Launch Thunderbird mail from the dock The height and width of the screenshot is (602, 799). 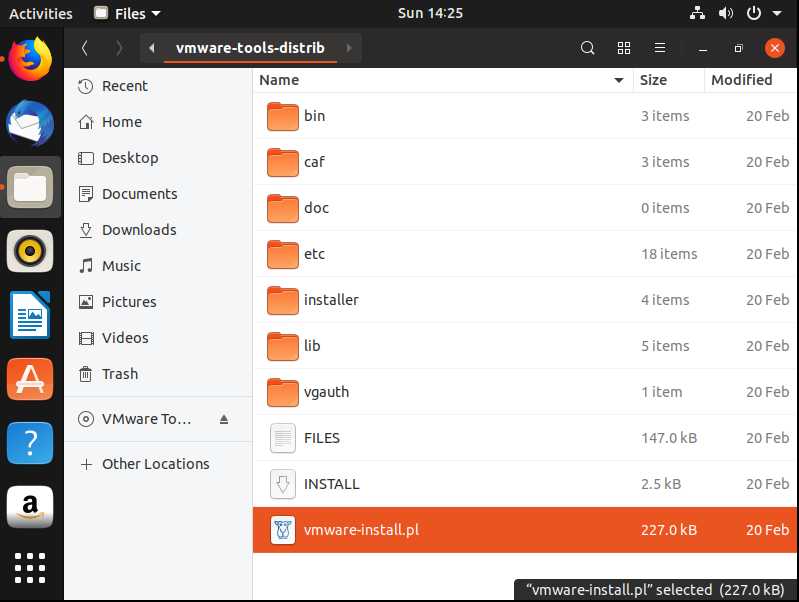click(31, 123)
